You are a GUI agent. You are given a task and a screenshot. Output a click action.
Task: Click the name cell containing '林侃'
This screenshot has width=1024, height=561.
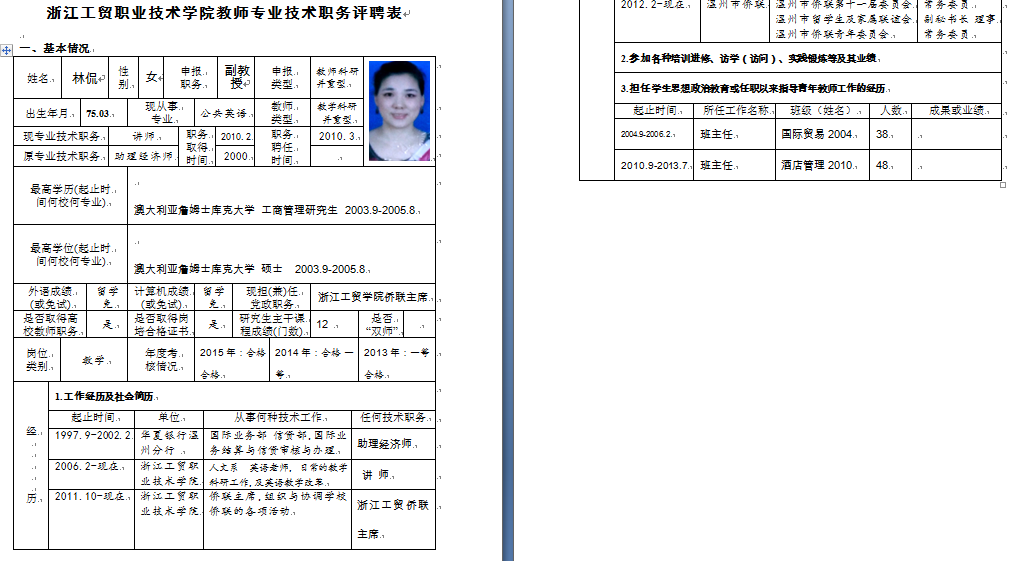tap(85, 77)
